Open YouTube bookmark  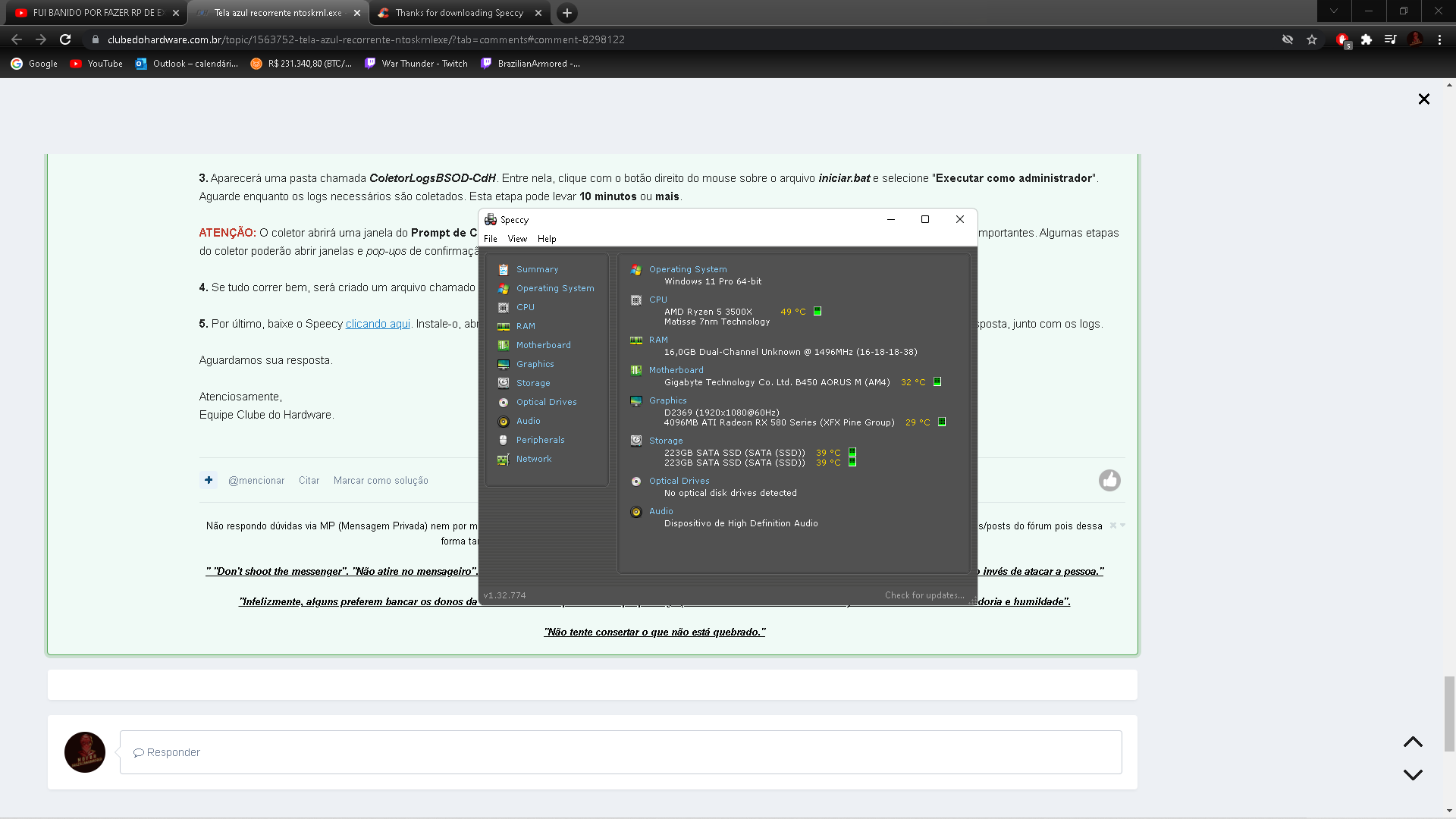96,64
